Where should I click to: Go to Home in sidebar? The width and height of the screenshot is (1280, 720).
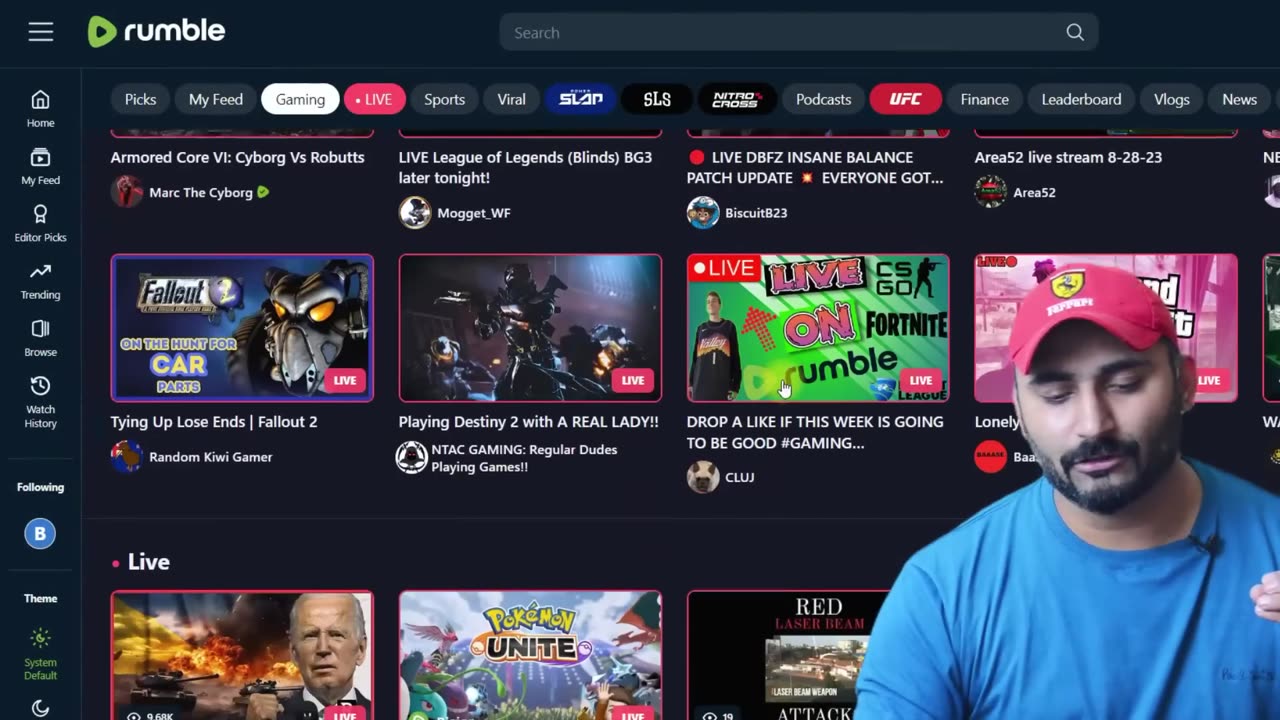pos(41,109)
